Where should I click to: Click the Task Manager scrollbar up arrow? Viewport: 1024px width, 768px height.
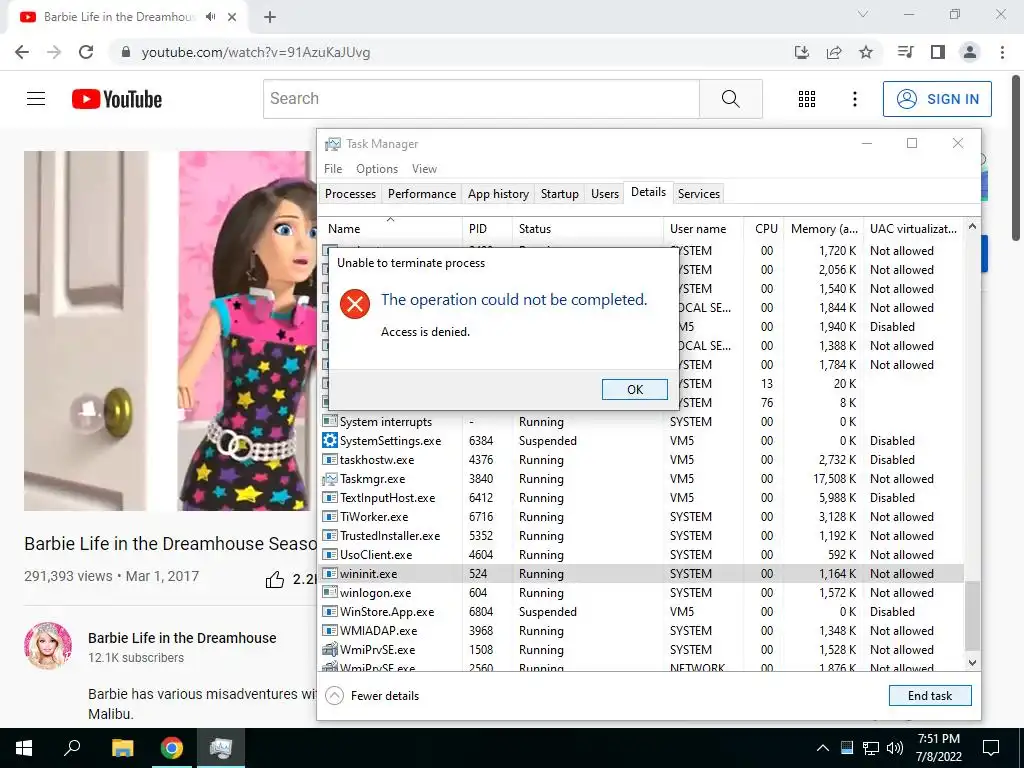[x=972, y=227]
